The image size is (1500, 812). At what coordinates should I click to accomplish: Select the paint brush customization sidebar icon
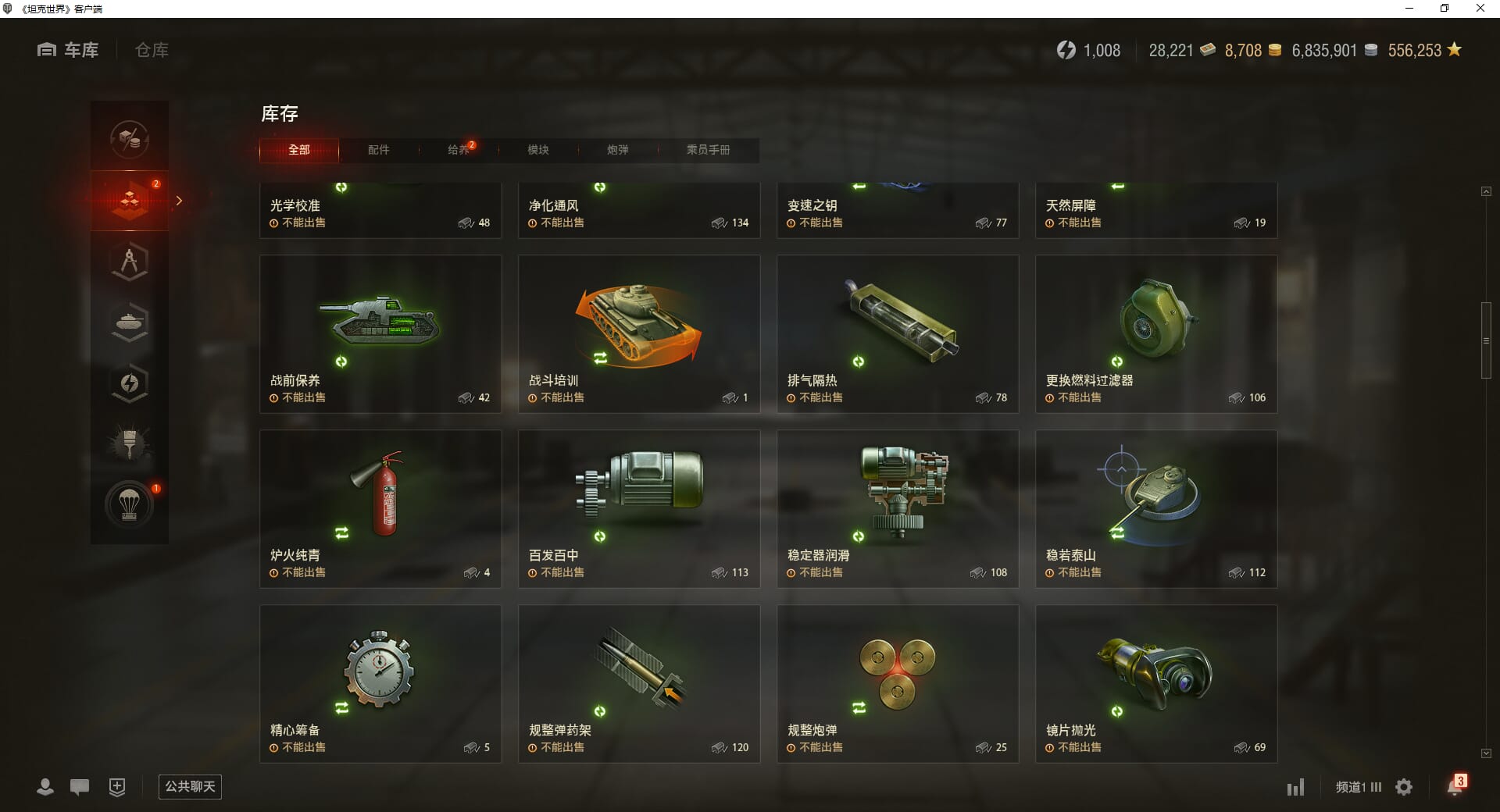(130, 443)
